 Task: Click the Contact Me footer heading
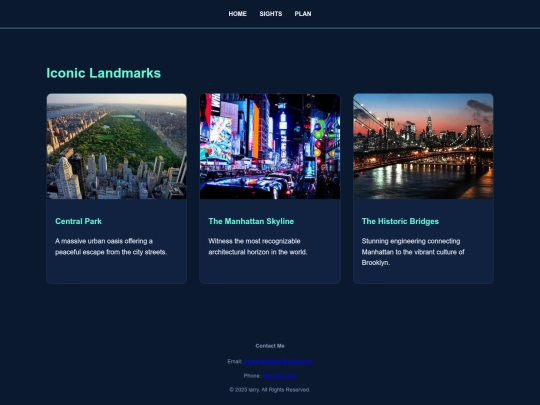(x=270, y=346)
